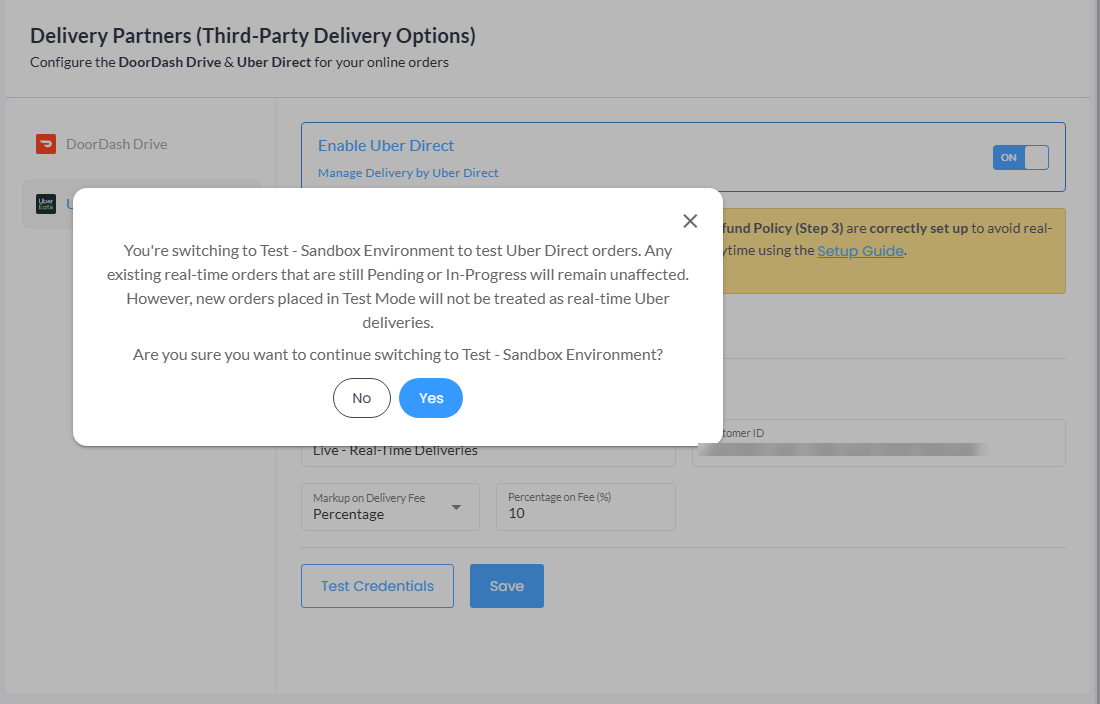Click the DoorDash Drive logo icon
Viewport: 1100px width, 704px height.
46,144
